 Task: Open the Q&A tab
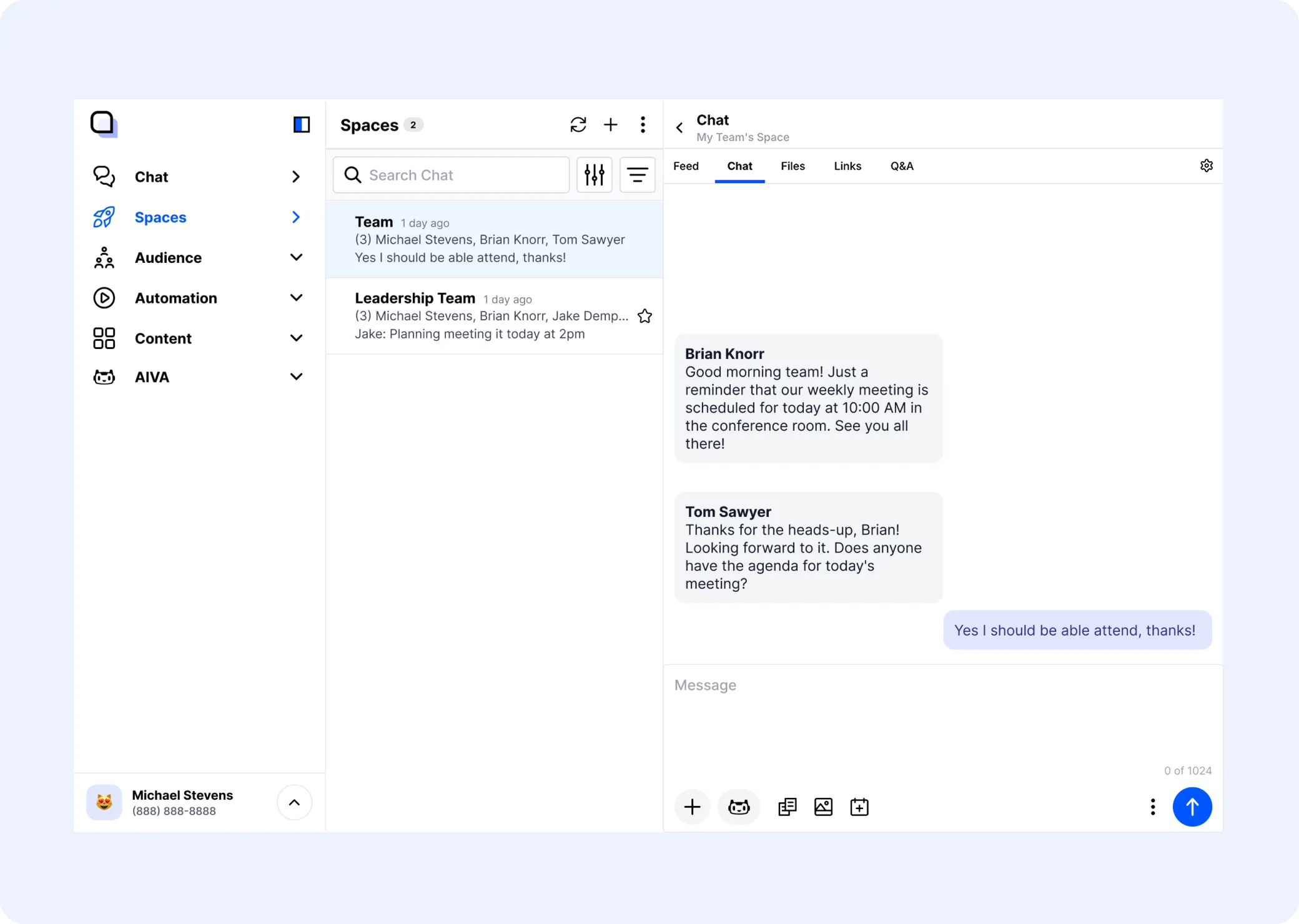(x=902, y=166)
